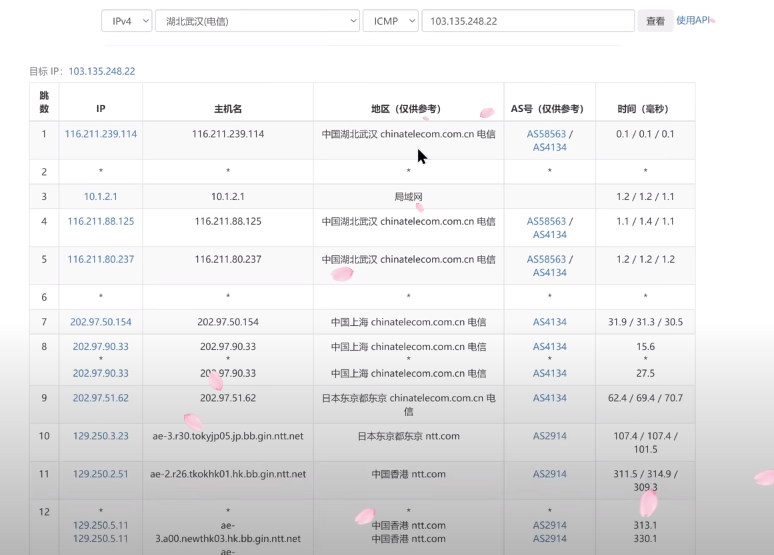Screen dimensions: 774x555
Task: Click the 局域网 region cell
Action: tap(408, 197)
